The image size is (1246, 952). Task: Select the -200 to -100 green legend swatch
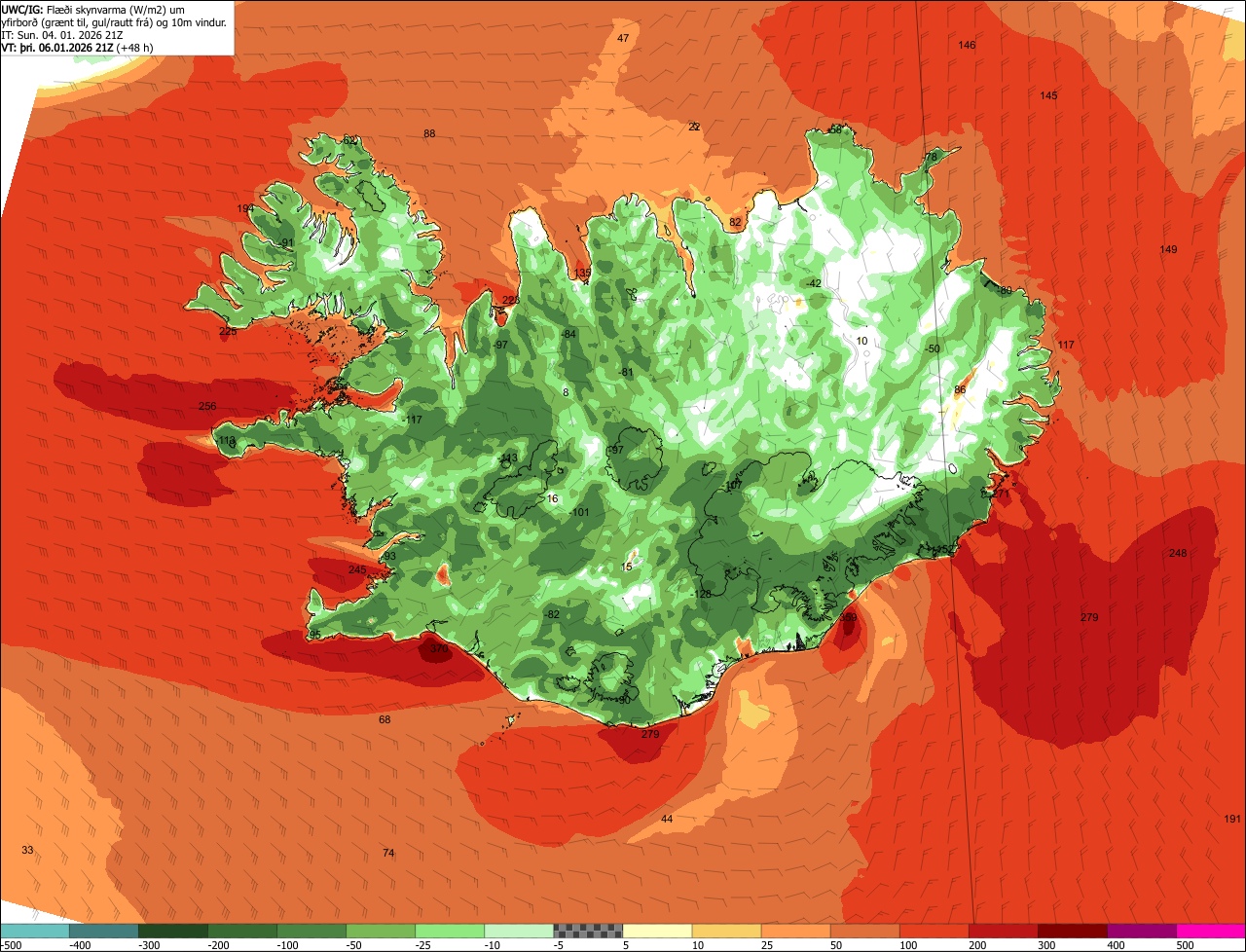pos(242,931)
